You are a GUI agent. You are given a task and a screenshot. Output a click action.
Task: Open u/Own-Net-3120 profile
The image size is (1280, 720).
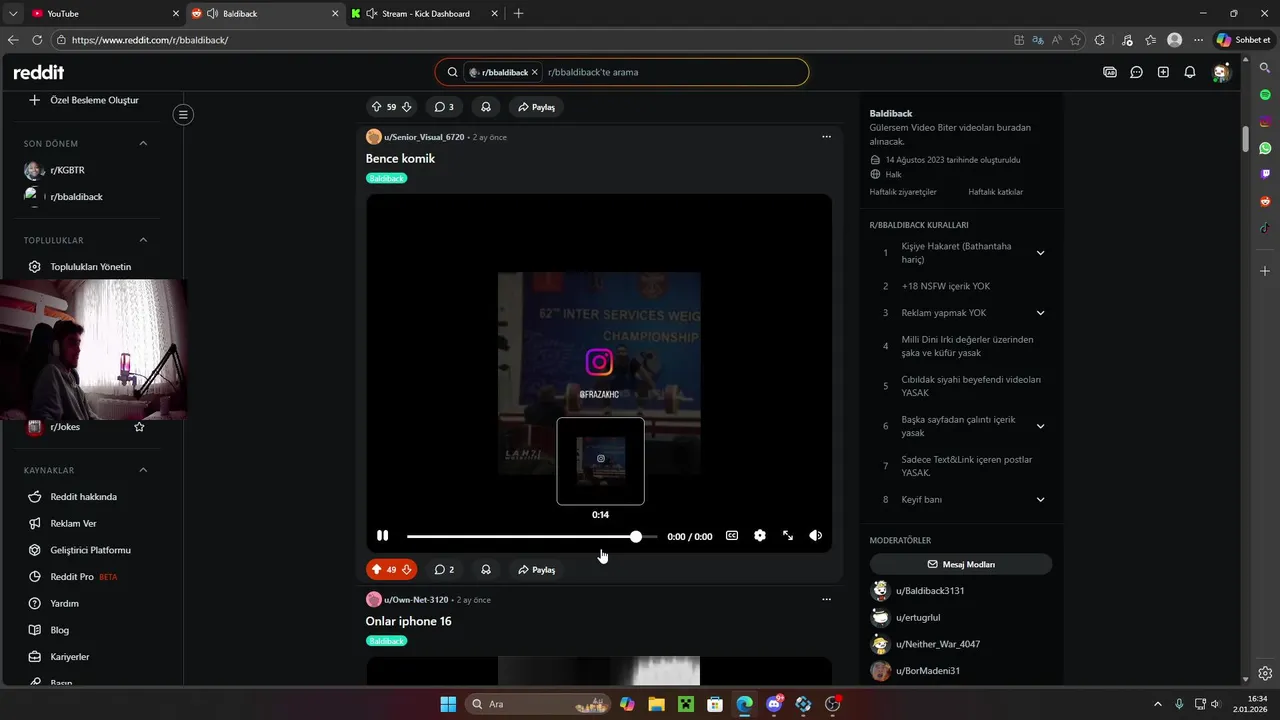416,600
